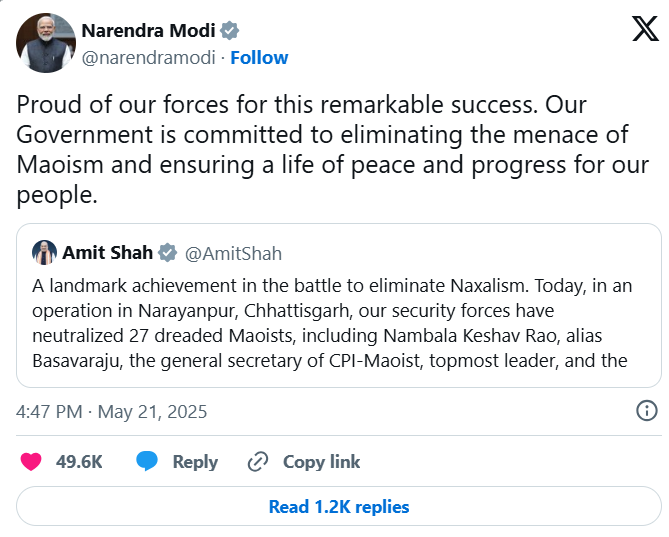Click the heart like icon
This screenshot has height=537, width=669.
(x=31, y=461)
